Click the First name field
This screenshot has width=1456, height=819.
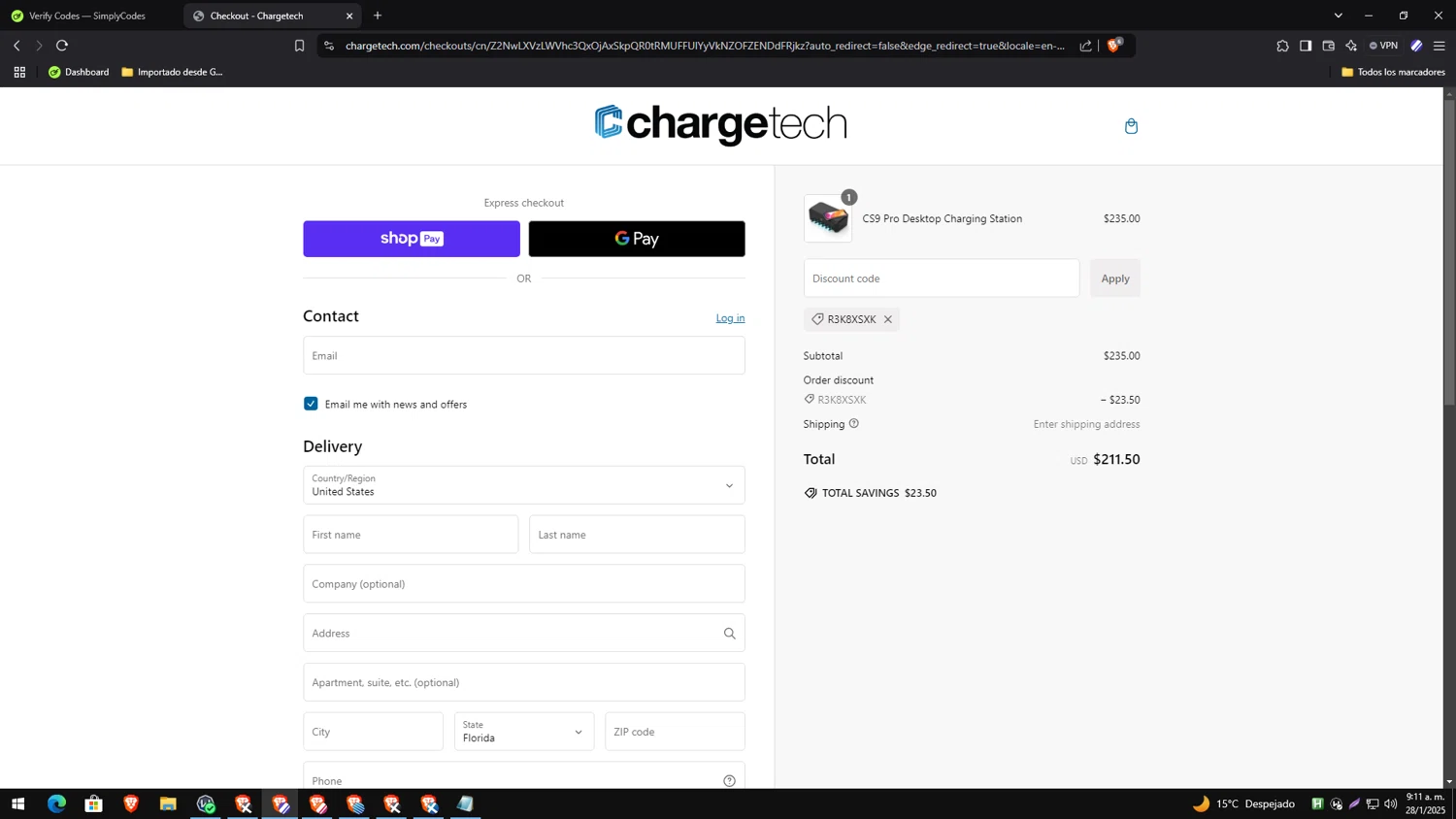click(411, 535)
